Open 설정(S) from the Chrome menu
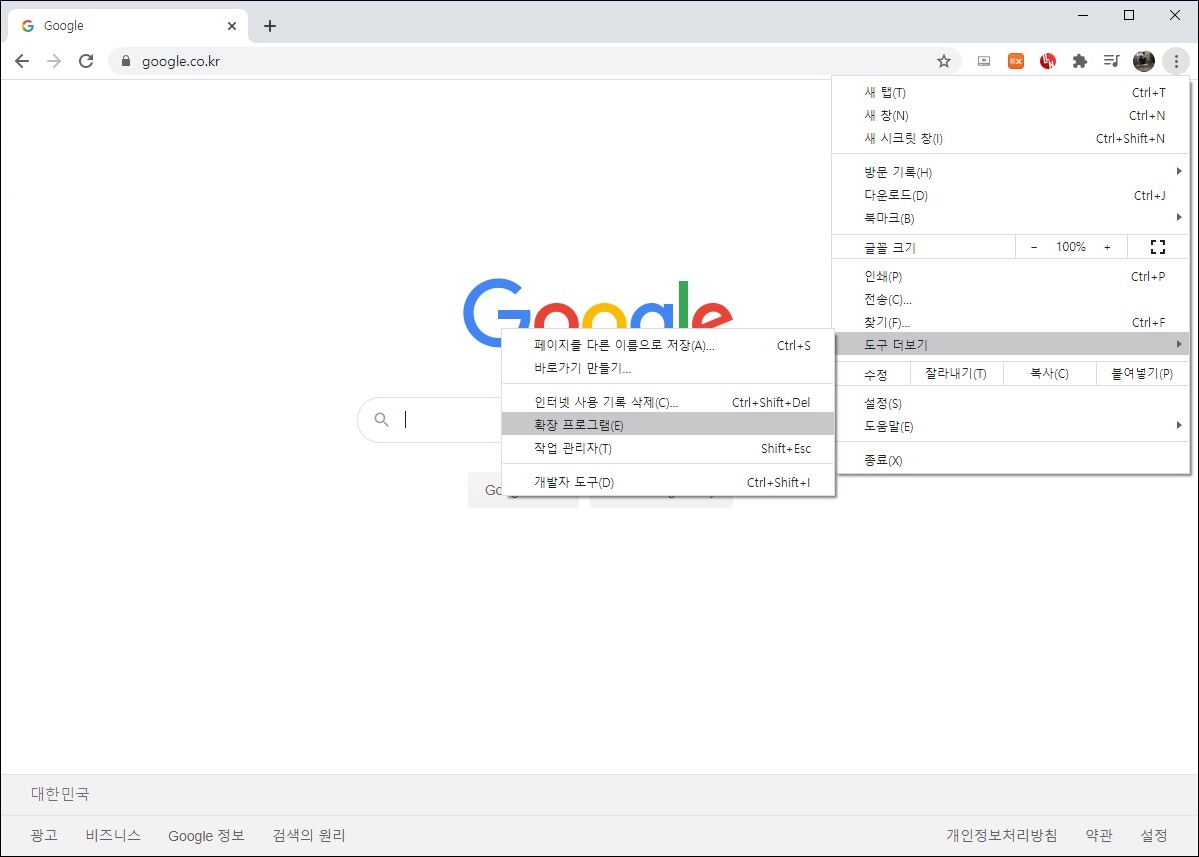 tap(1011, 403)
